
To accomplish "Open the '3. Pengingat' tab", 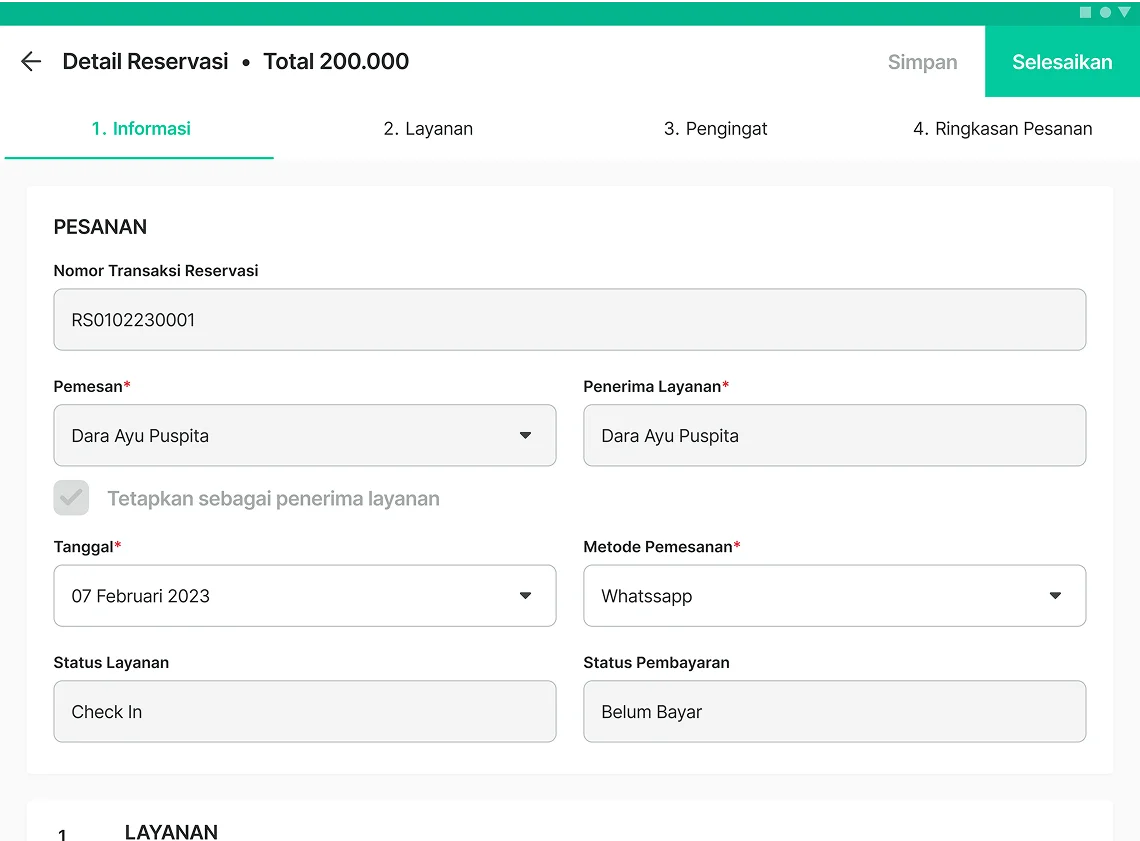I will coord(716,129).
